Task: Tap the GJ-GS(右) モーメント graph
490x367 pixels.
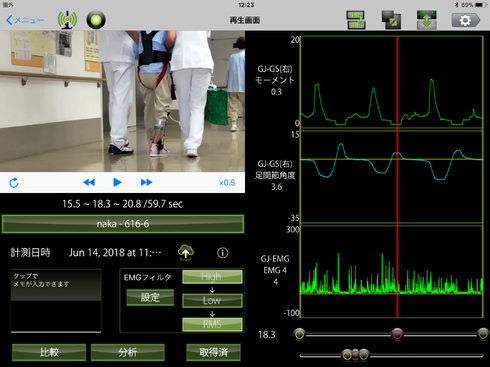Action: (391, 82)
